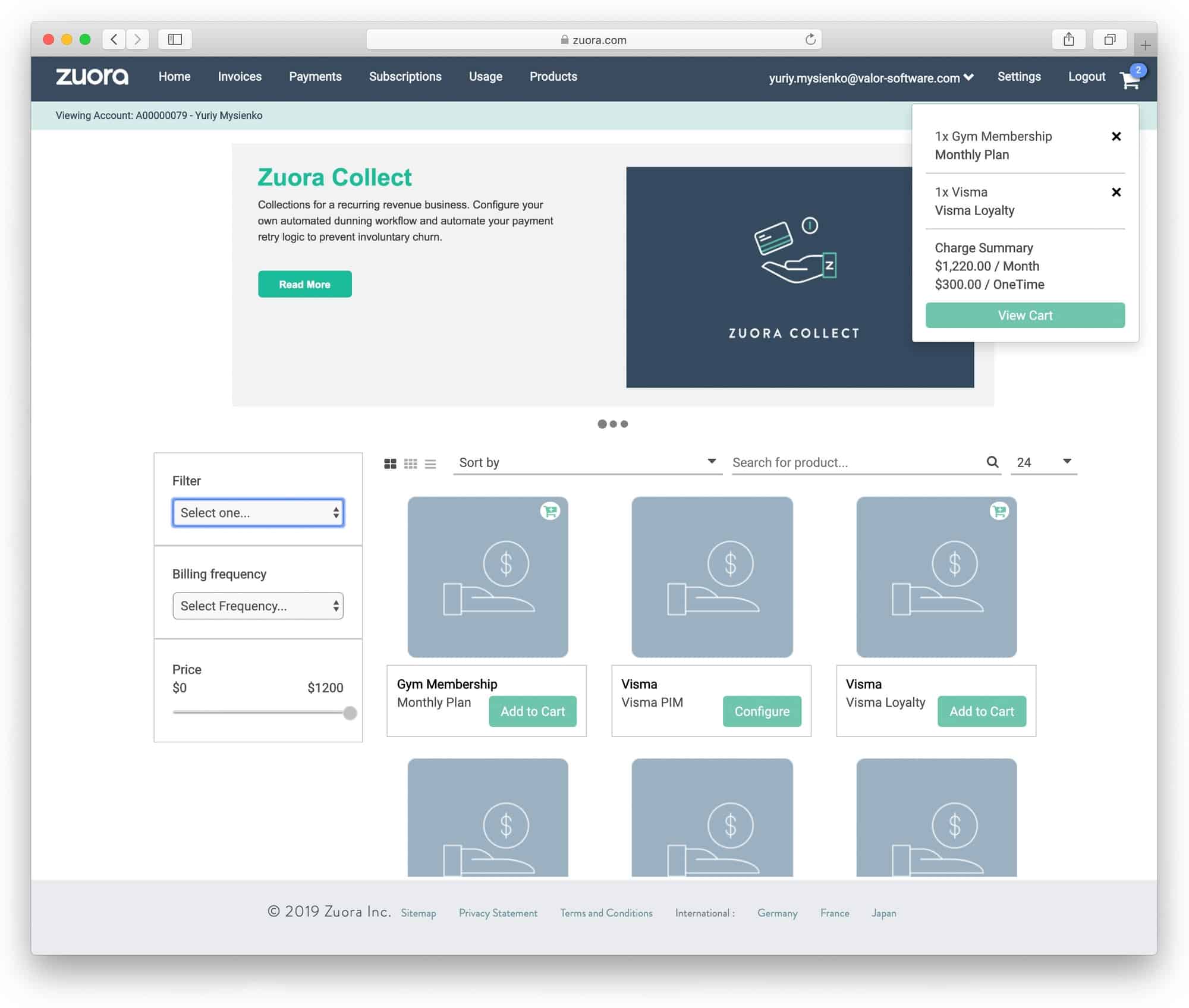1189x1008 pixels.
Task: Open the Sitemap footer link
Action: click(x=419, y=913)
